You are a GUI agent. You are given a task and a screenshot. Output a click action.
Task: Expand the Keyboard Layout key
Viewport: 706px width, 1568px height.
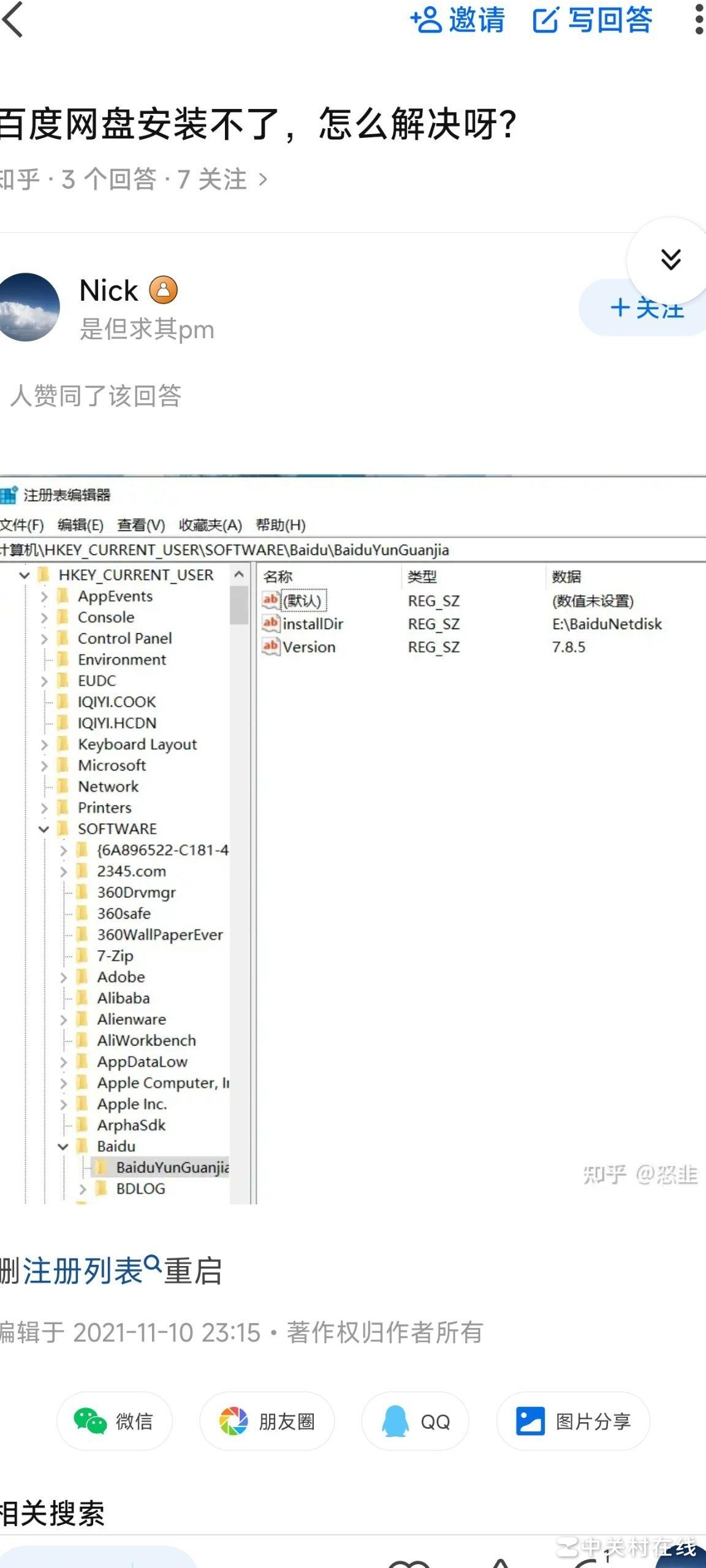tap(44, 744)
